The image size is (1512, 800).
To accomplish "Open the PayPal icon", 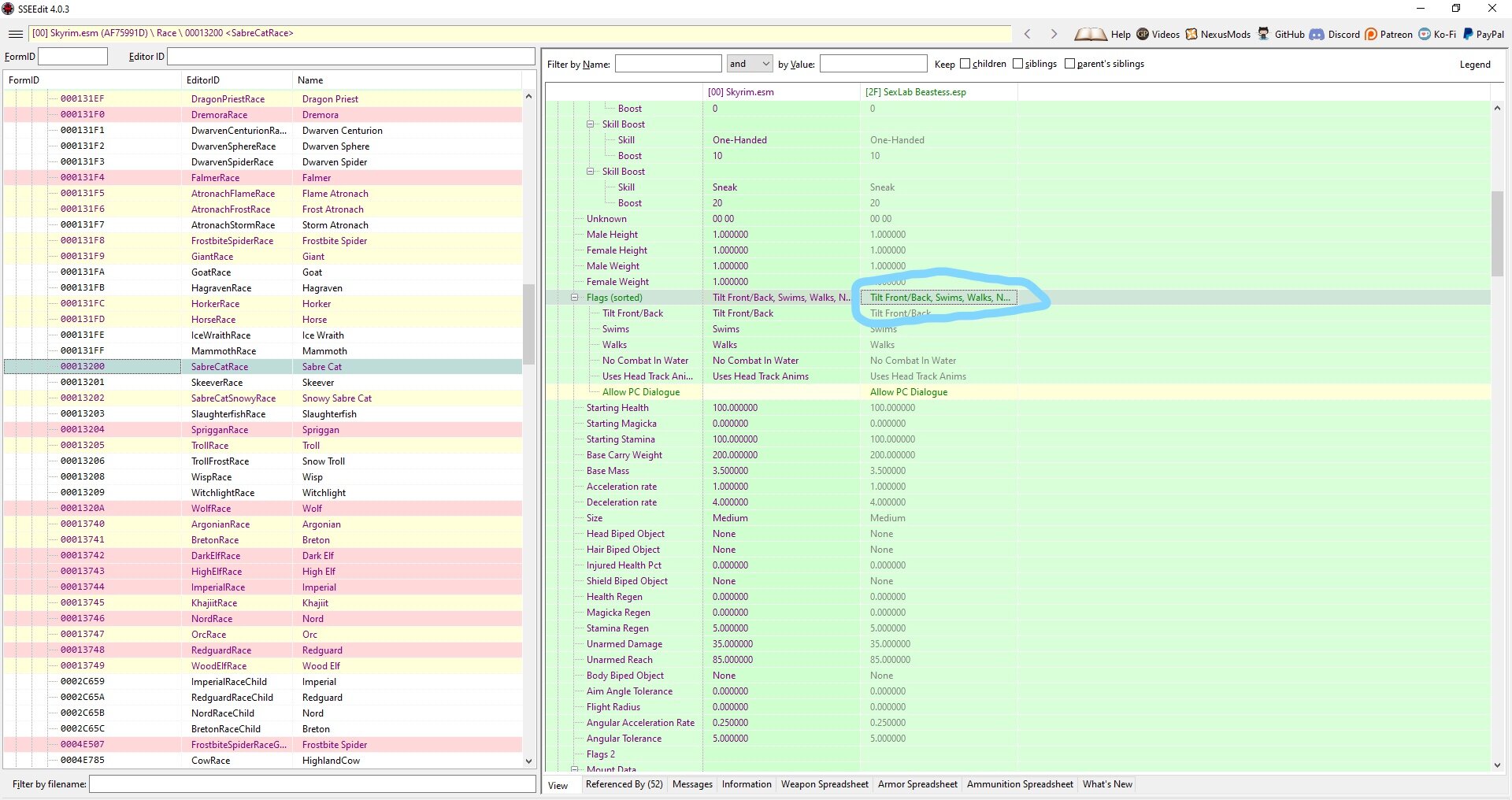I will pos(1468,34).
